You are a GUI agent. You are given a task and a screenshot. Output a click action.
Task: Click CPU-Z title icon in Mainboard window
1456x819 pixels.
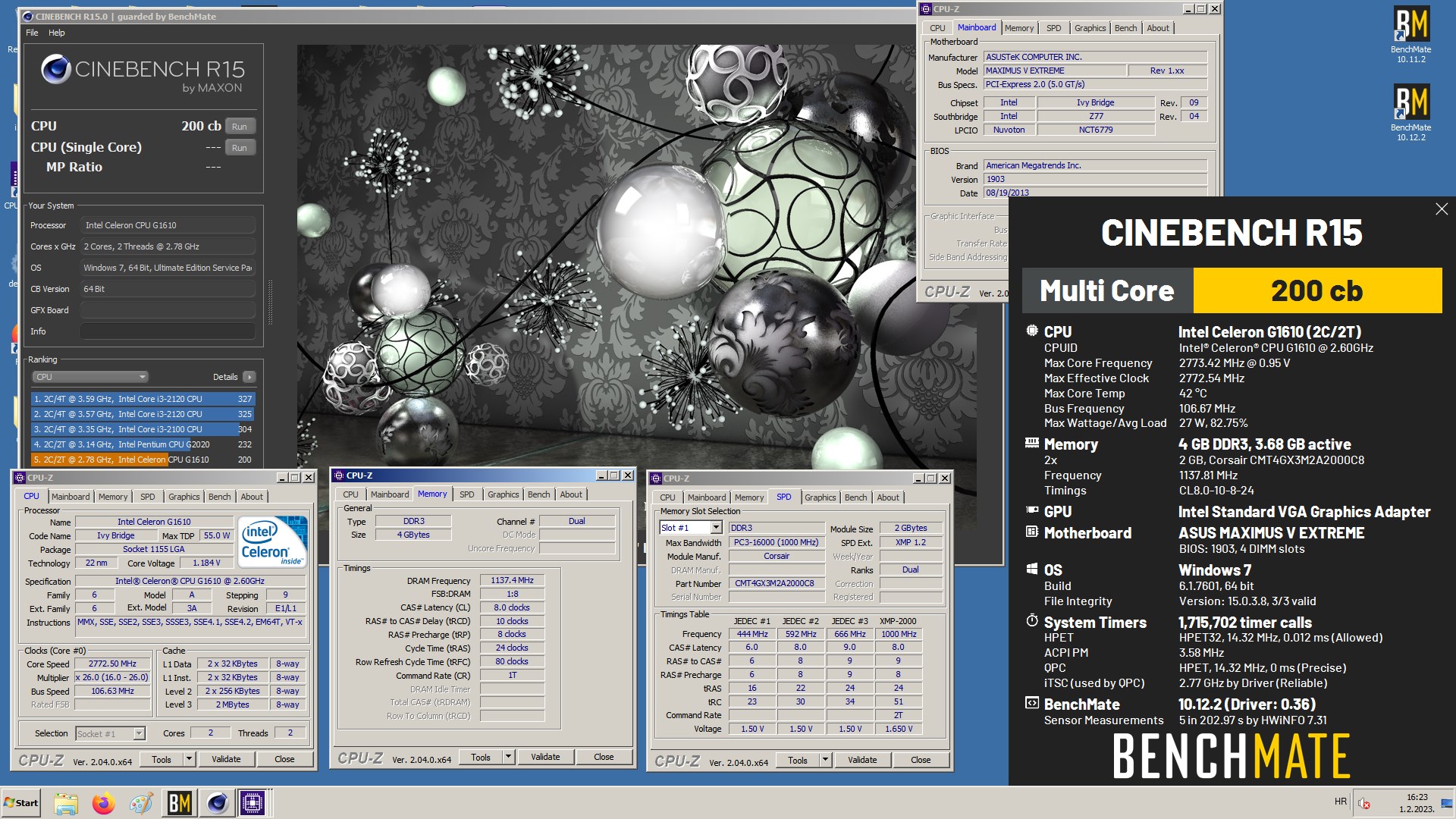click(x=926, y=9)
